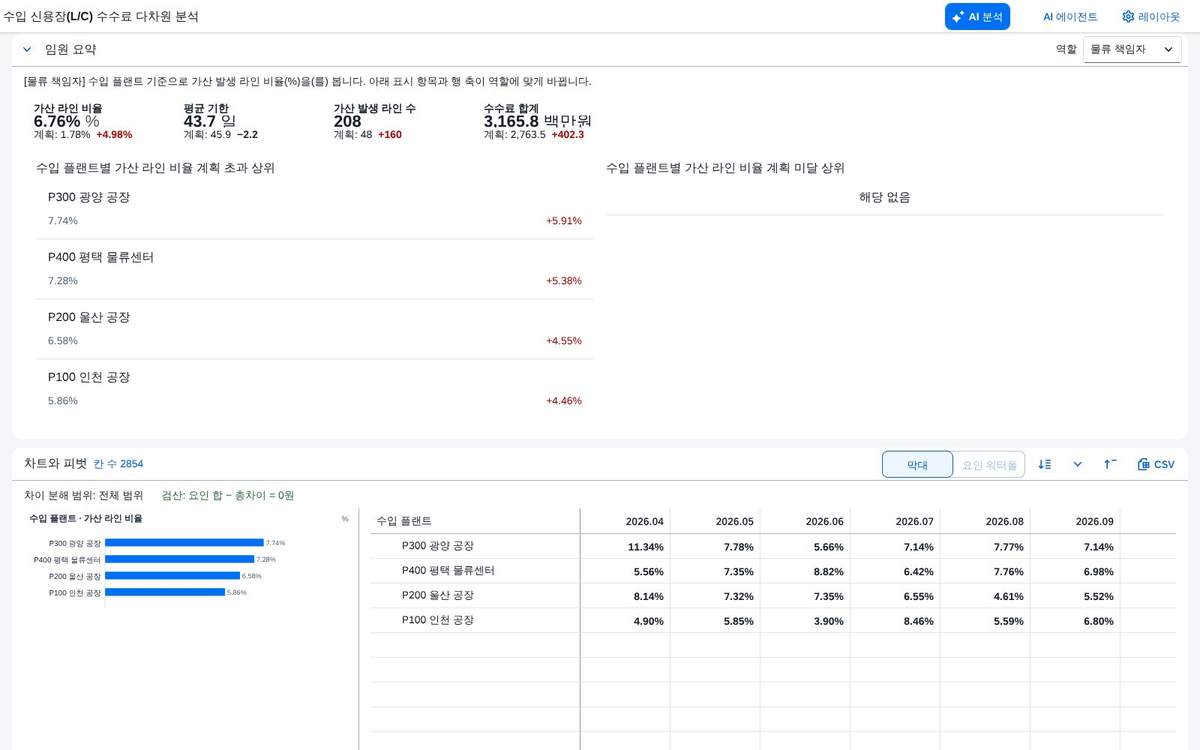Click the +5.38% variance value
1200x750 pixels.
[564, 281]
